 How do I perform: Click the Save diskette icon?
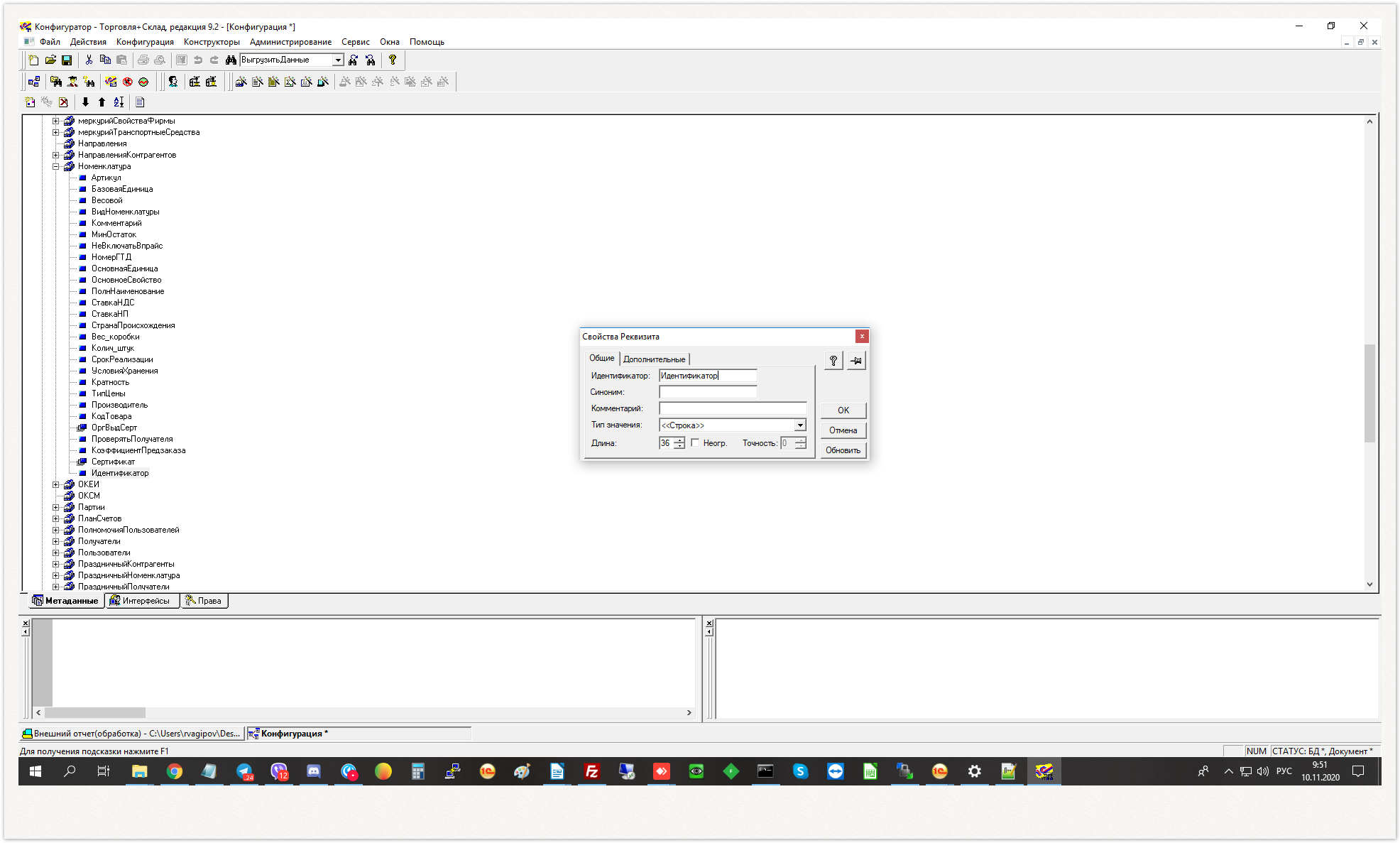67,60
